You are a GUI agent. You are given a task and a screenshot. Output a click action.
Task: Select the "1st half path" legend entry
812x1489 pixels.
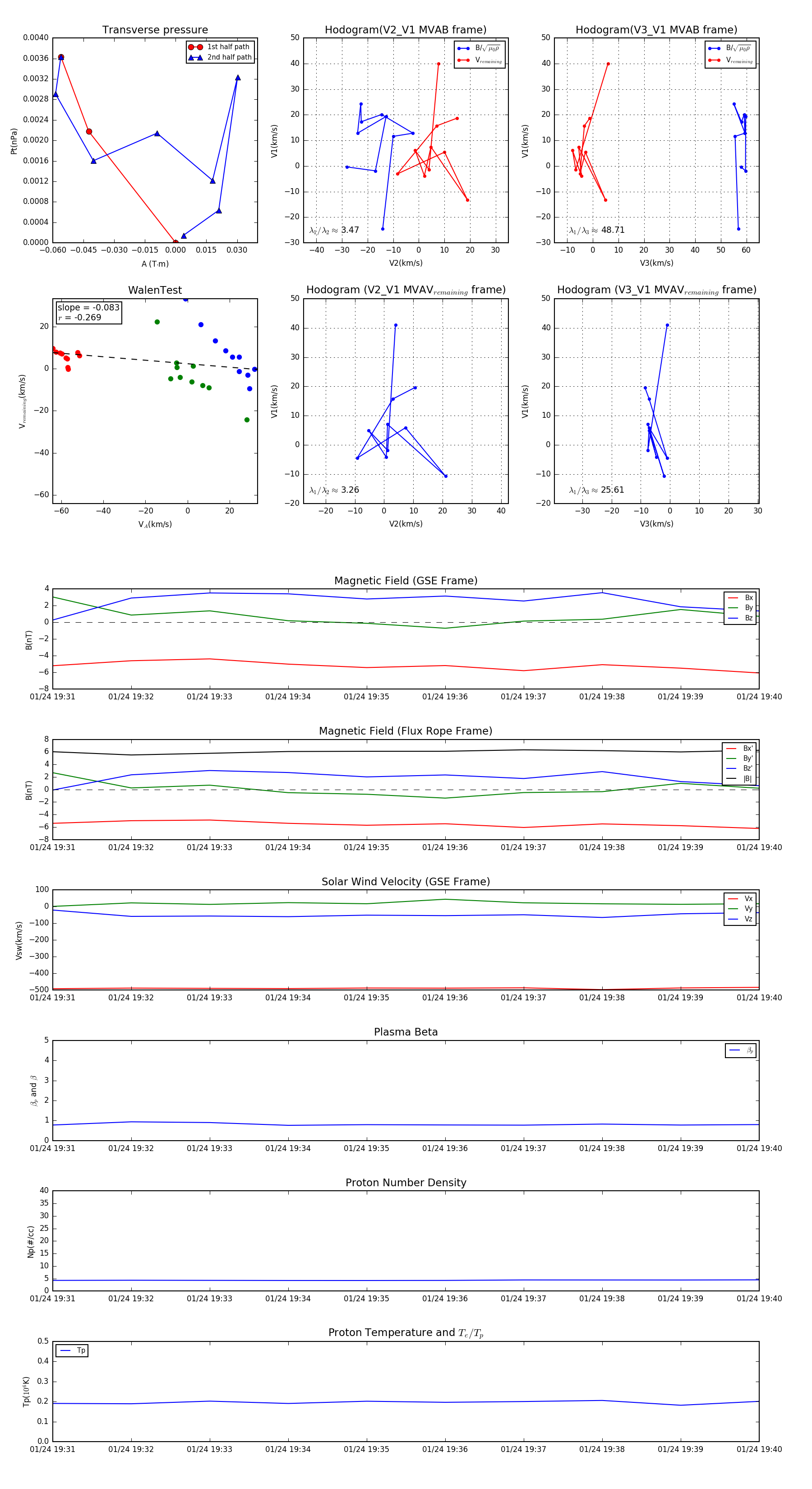[x=220, y=47]
